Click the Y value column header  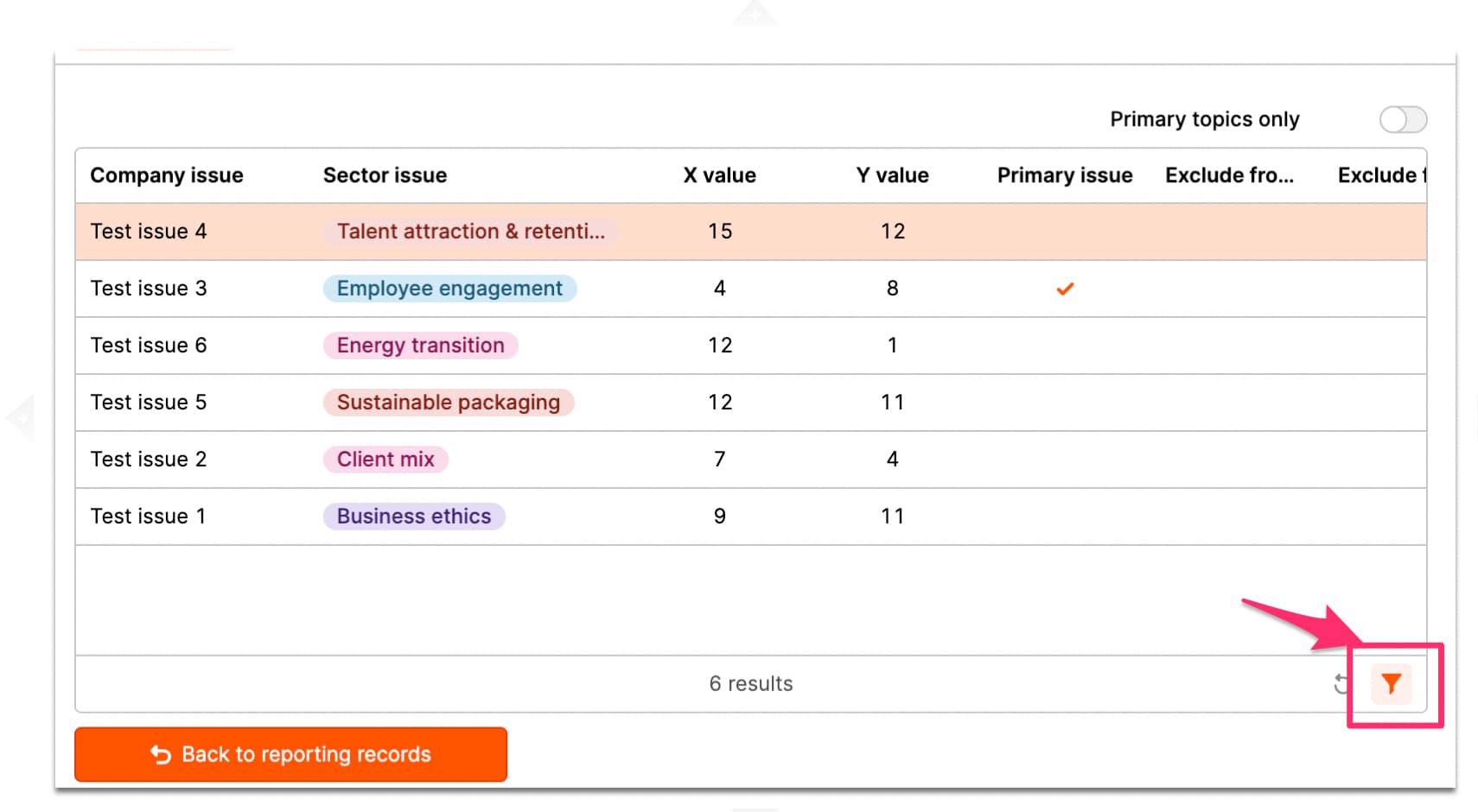[x=892, y=175]
